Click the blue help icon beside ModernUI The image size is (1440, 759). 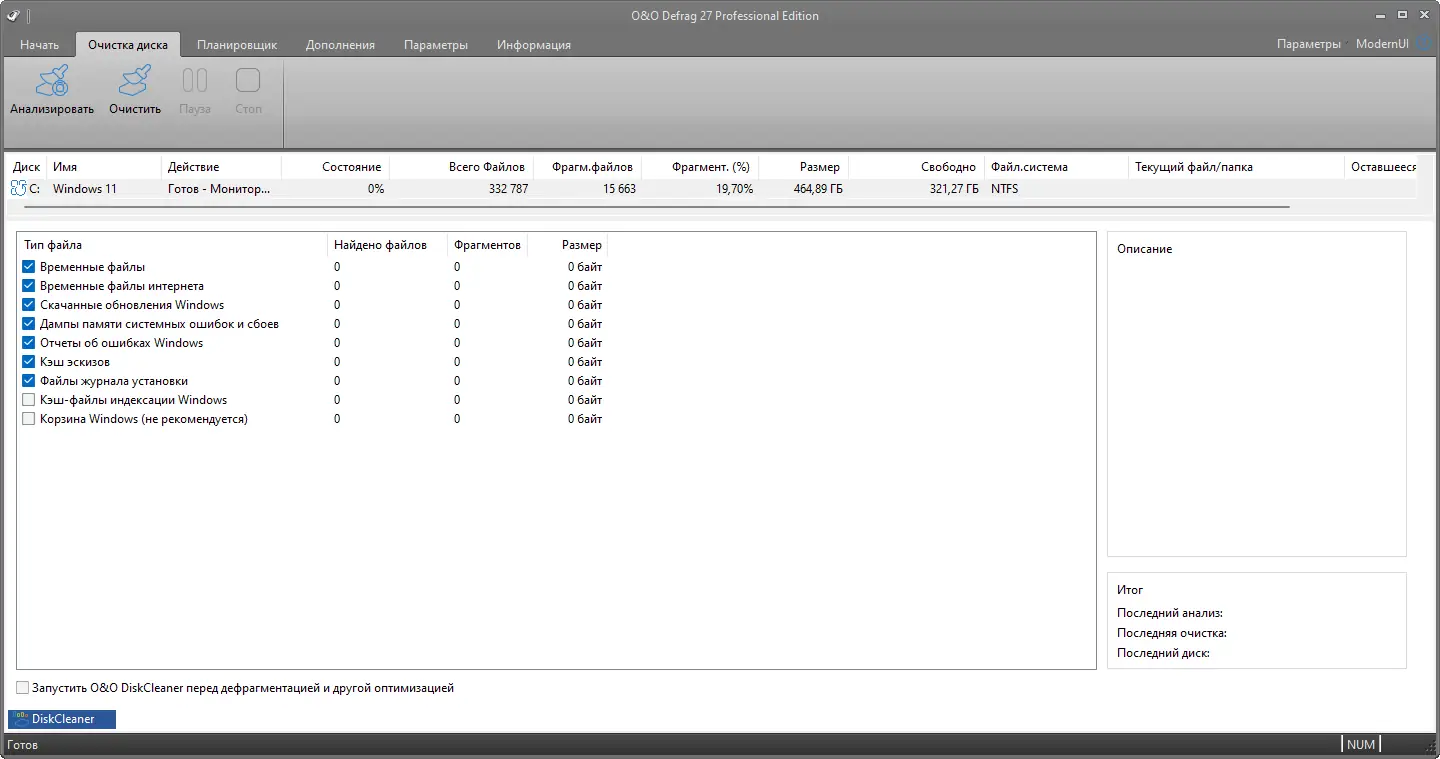1425,44
